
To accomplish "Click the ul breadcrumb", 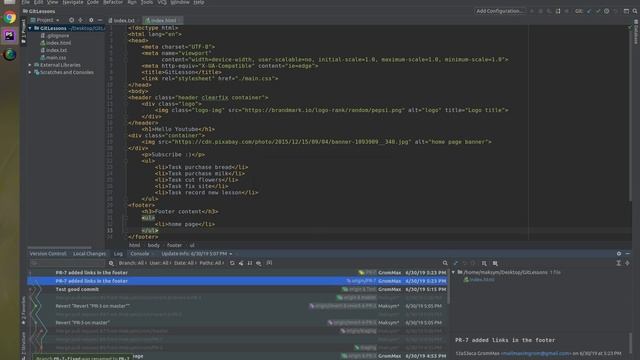I will [192, 245].
